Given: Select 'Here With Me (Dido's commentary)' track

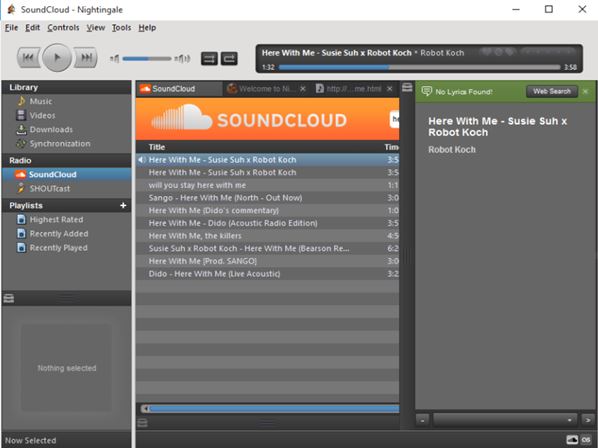Looking at the screenshot, I should point(268,210).
